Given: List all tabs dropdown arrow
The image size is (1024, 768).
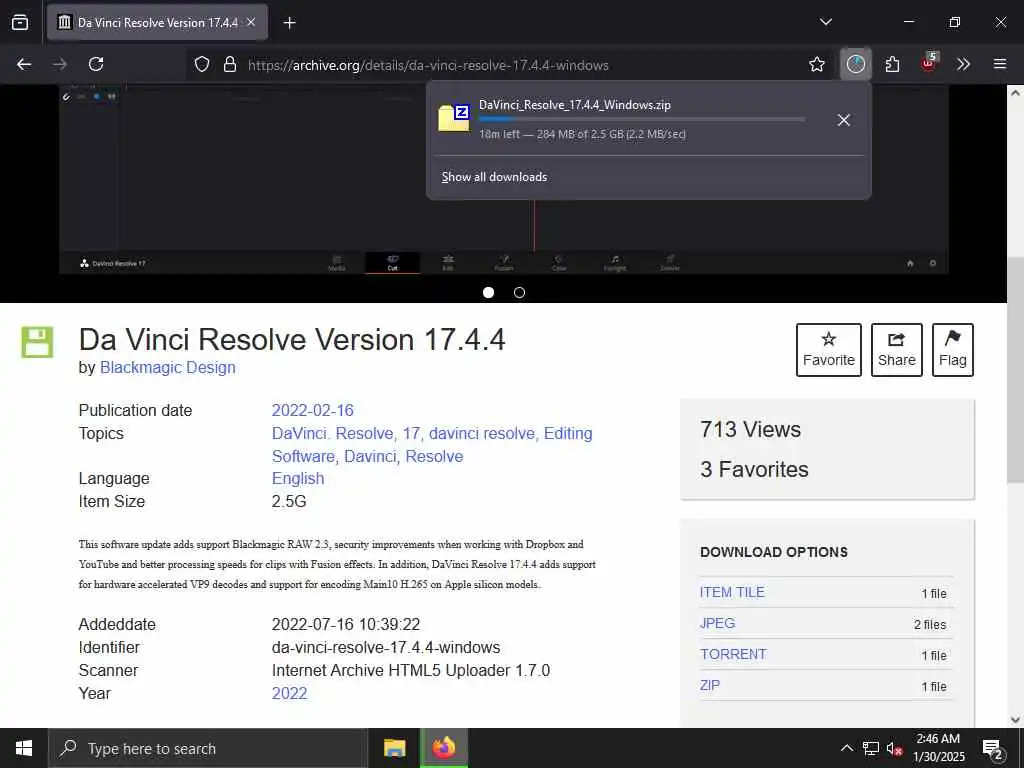Looking at the screenshot, I should pyautogui.click(x=825, y=22).
